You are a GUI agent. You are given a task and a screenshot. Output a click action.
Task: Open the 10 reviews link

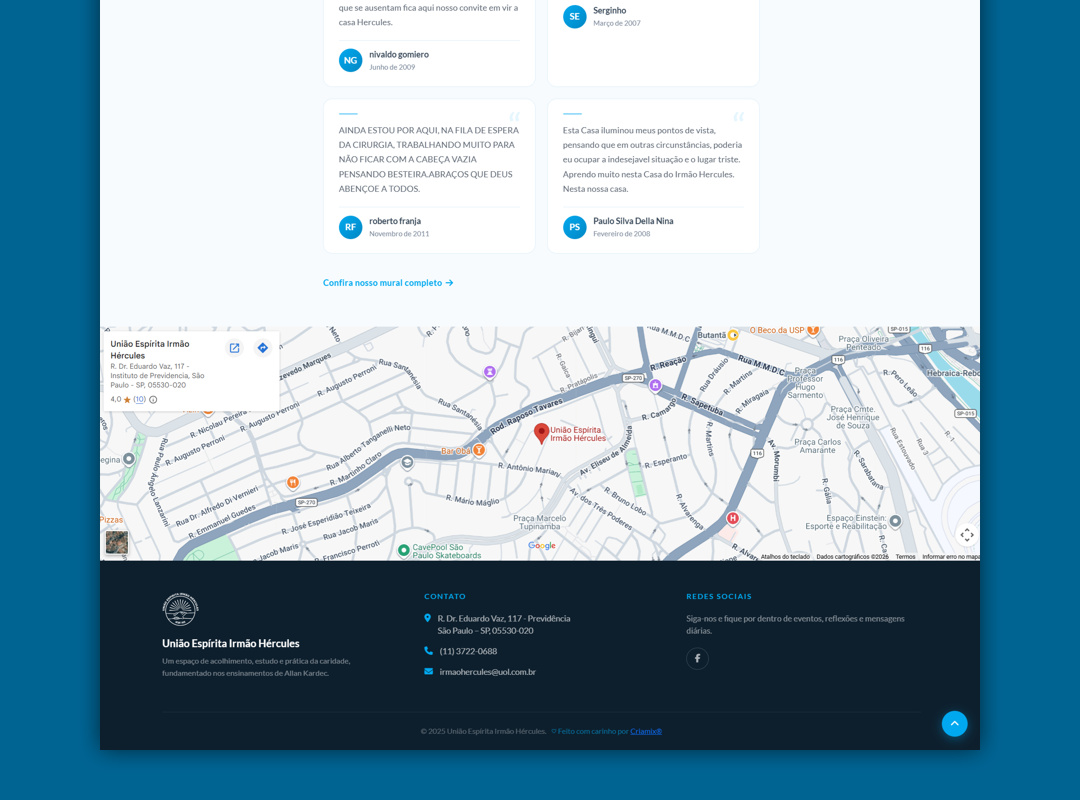[x=140, y=400]
